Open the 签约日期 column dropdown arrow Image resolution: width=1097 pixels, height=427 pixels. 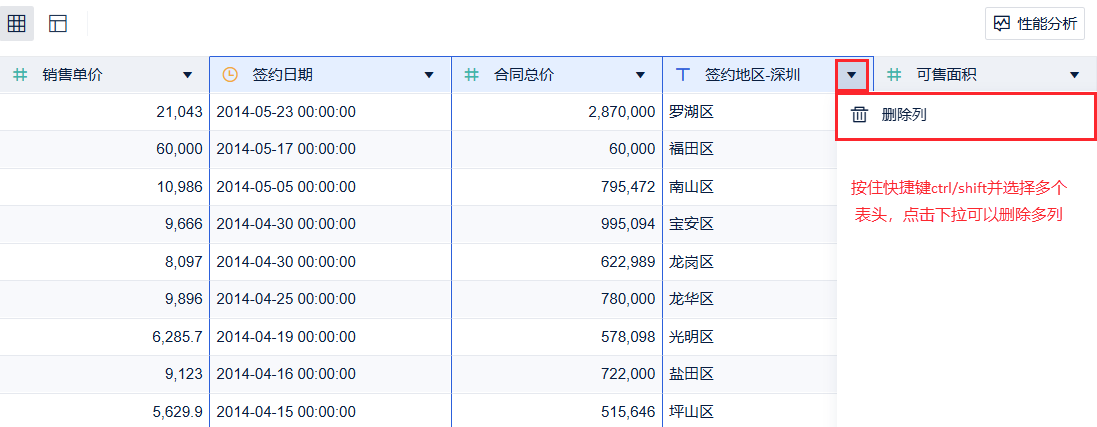click(x=429, y=75)
